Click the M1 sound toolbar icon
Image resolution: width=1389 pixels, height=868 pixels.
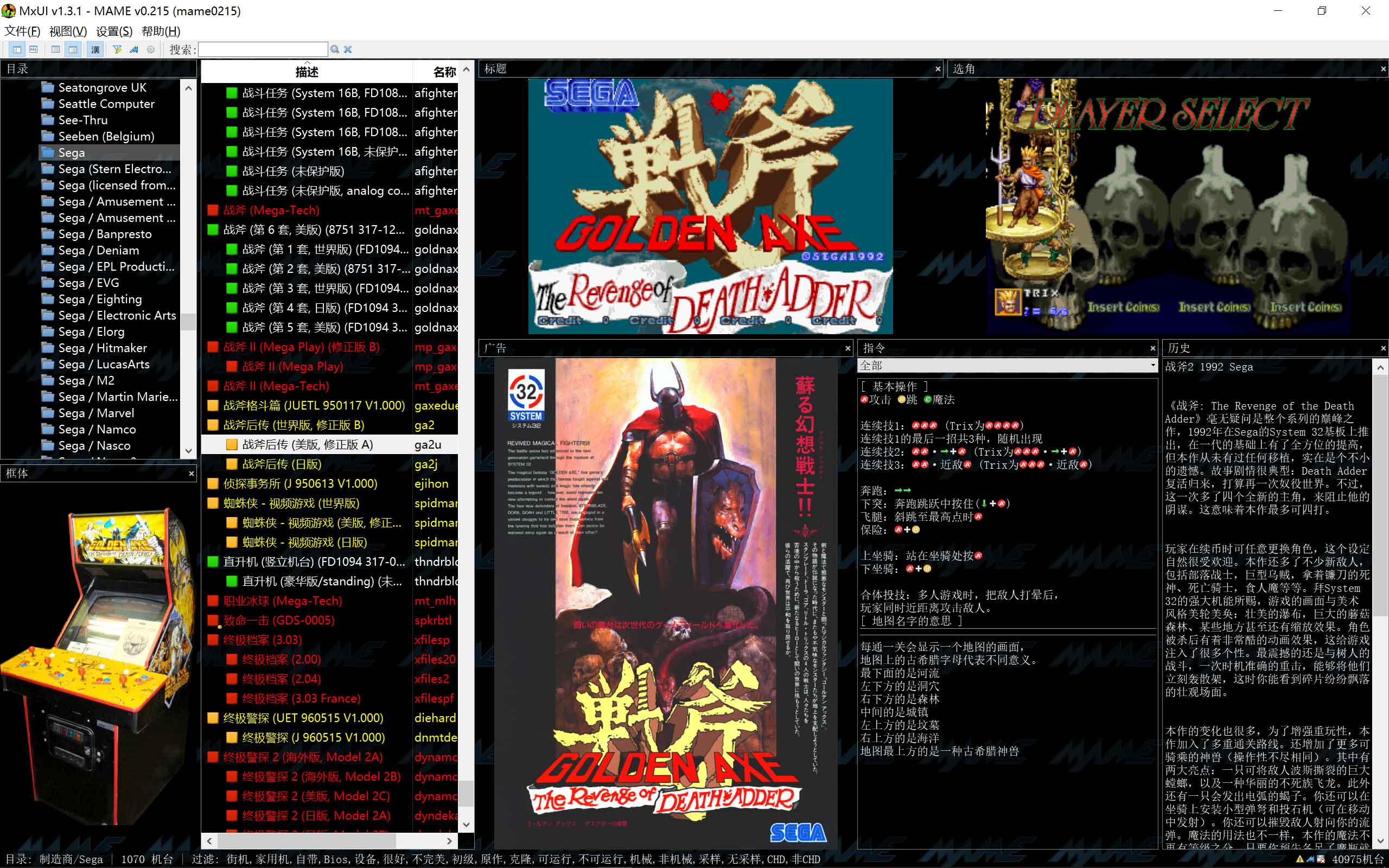34,49
